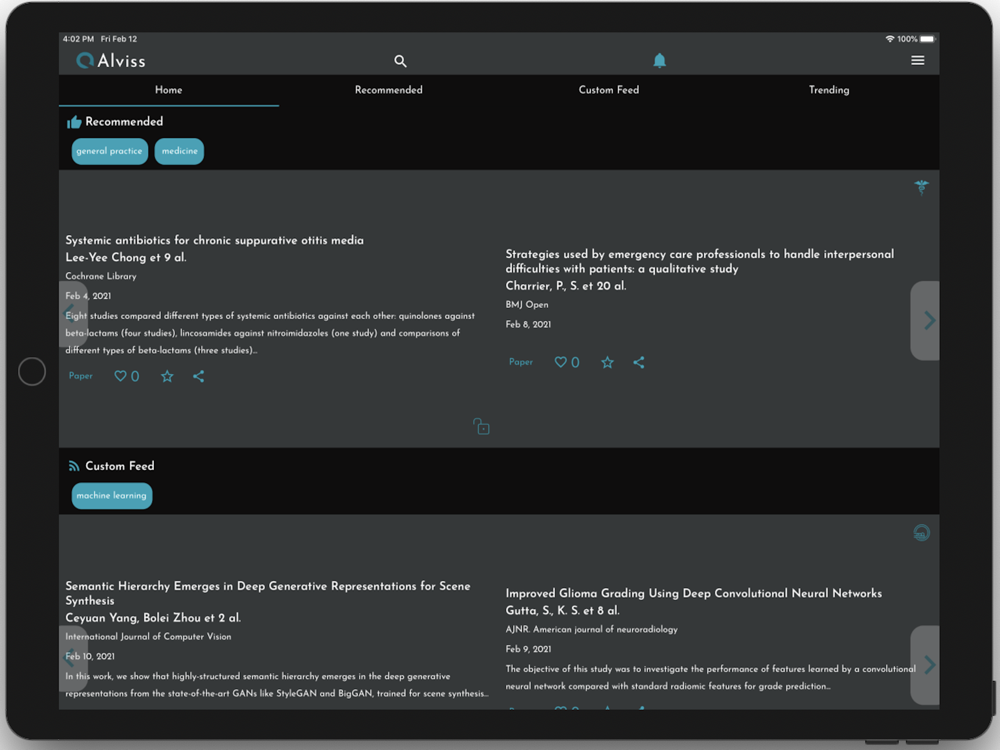Click authors Gutta, S., K. S. et 8 al.
Image resolution: width=1000 pixels, height=750 pixels.
[562, 610]
